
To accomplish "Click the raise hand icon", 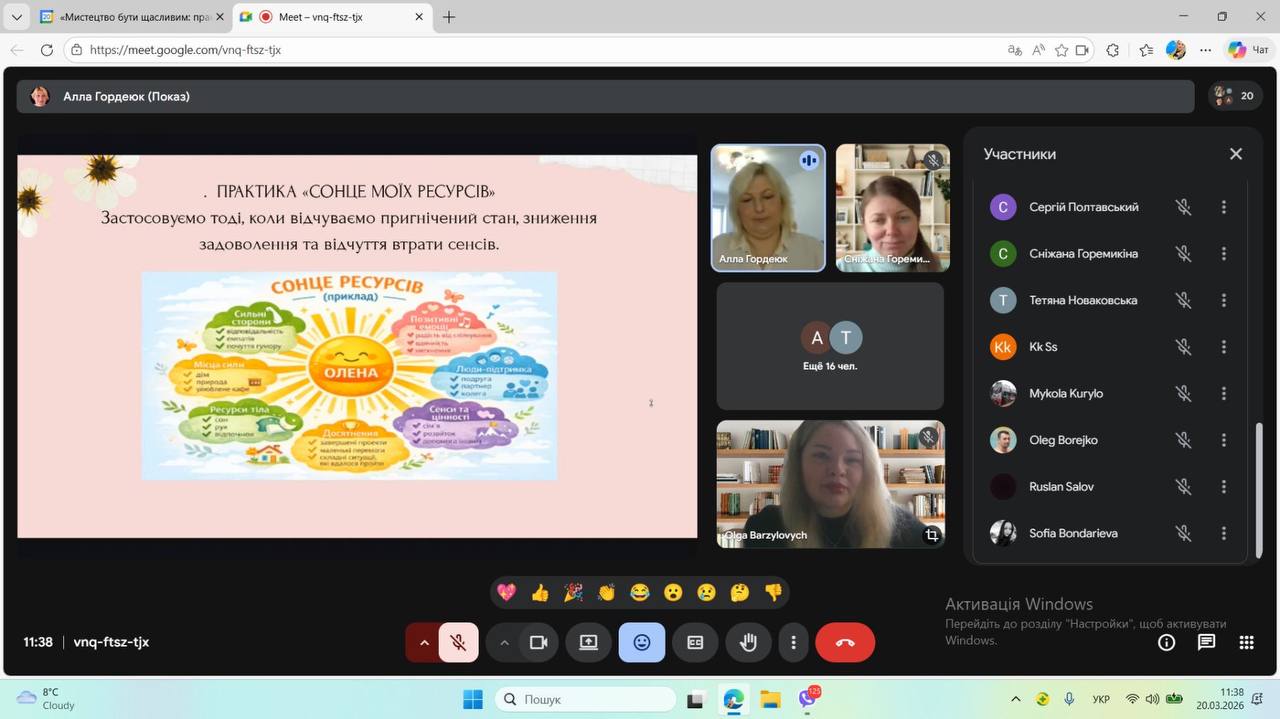I will [748, 642].
